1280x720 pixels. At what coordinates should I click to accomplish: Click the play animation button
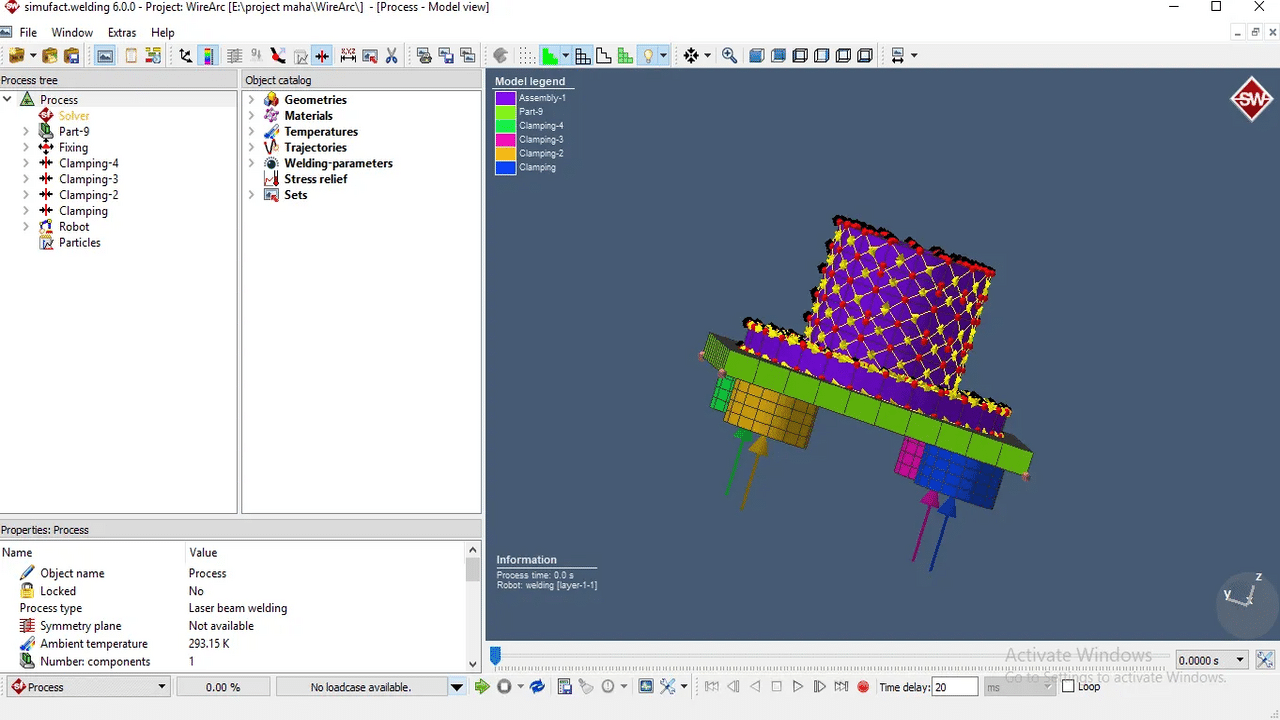798,687
